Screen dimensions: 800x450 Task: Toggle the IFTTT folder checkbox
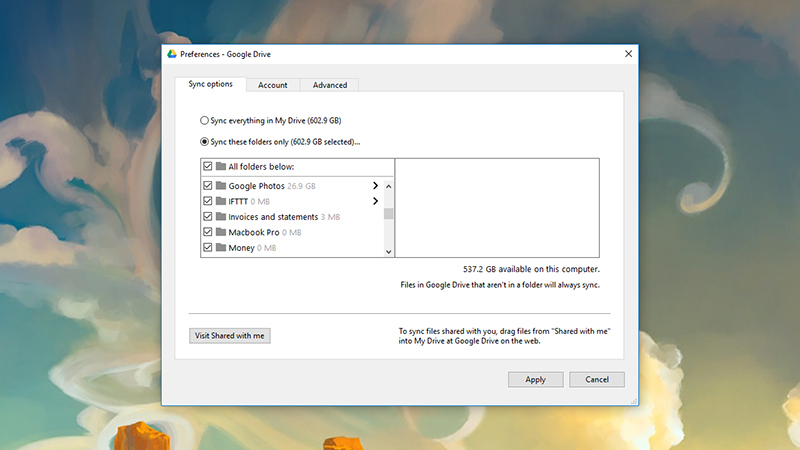(208, 201)
